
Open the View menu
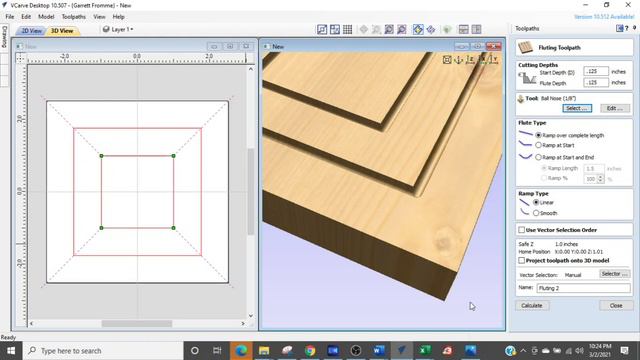(x=99, y=17)
